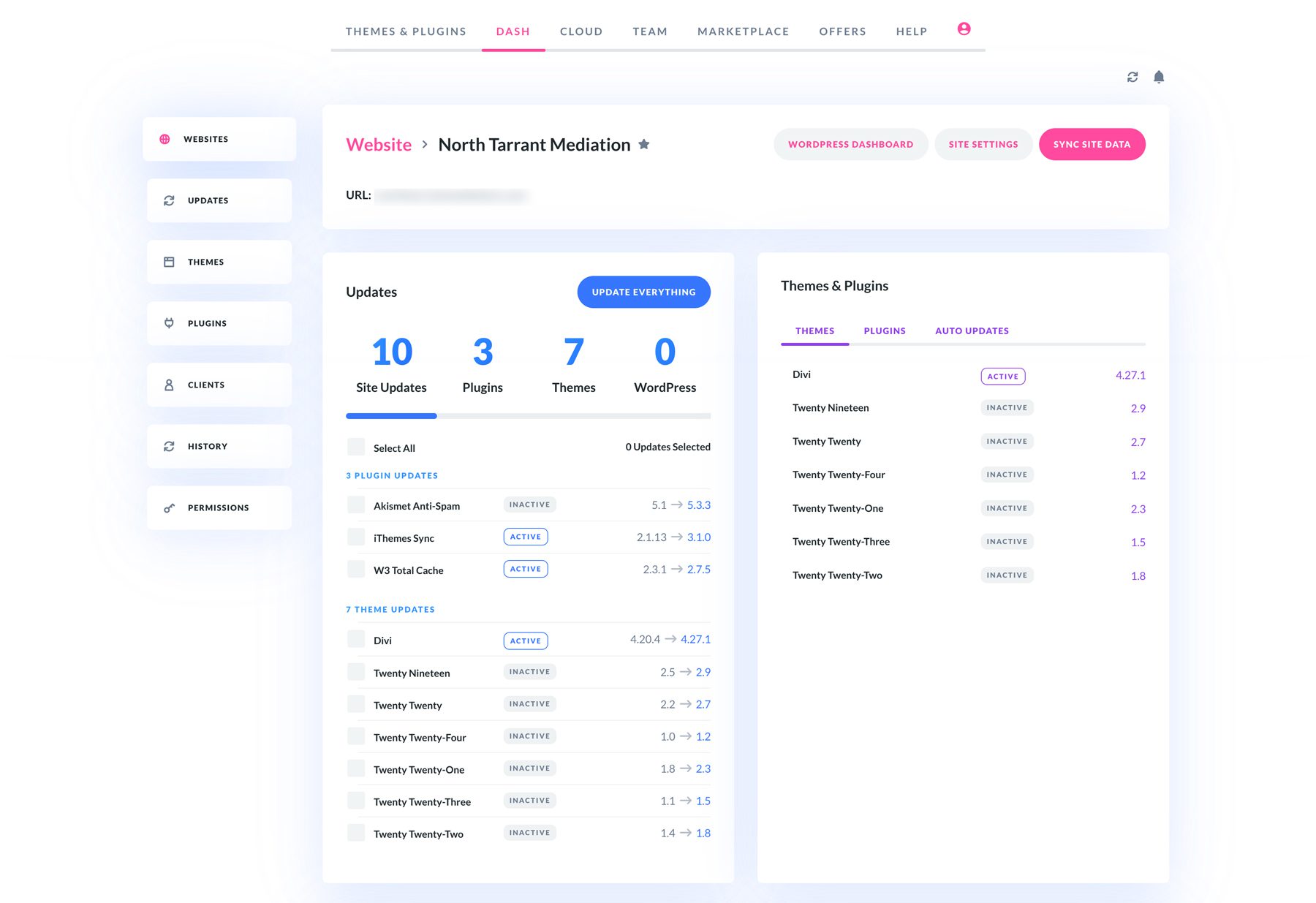Favorite North Tarrant Mediation with the star
Viewport: 1316px width, 903px height.
pos(643,144)
